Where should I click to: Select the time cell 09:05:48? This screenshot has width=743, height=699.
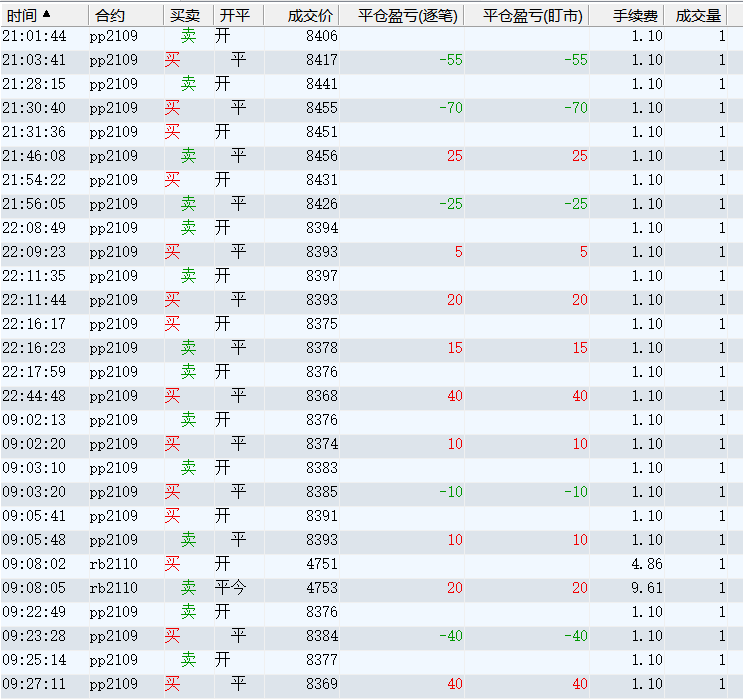(34, 540)
